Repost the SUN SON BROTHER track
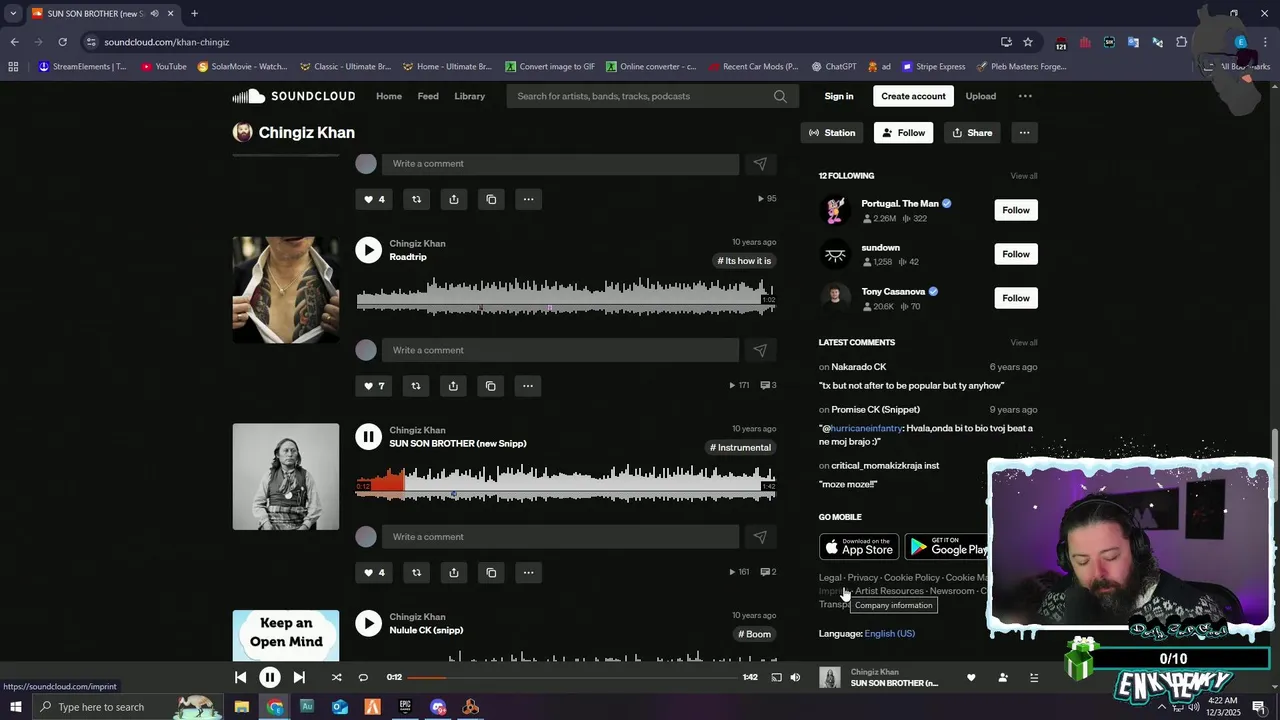1280x720 pixels. 416,573
